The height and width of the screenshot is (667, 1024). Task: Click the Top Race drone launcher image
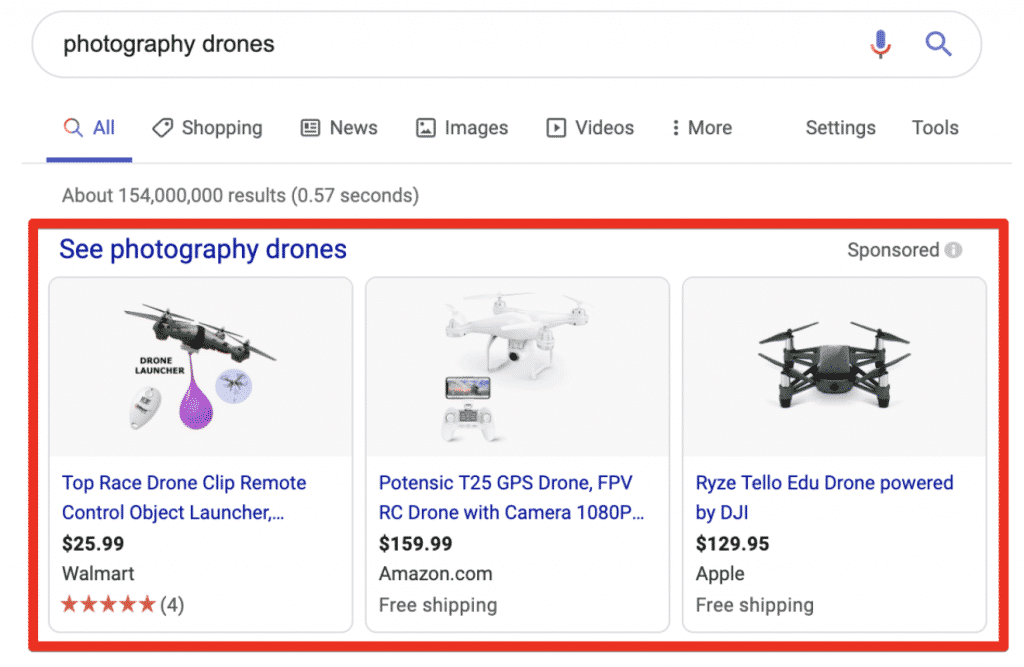[200, 366]
